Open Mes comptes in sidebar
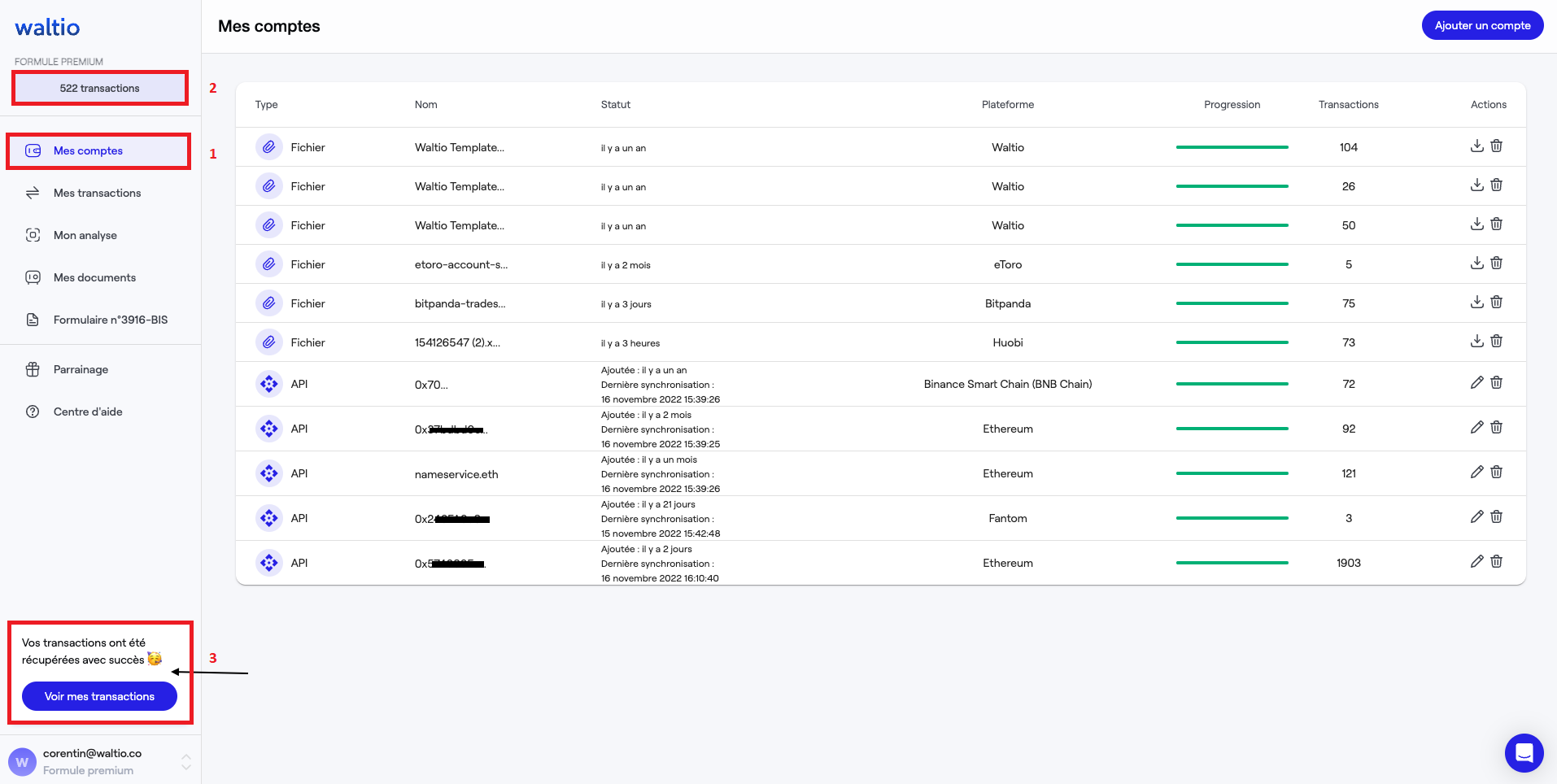This screenshot has width=1557, height=784. [98, 150]
